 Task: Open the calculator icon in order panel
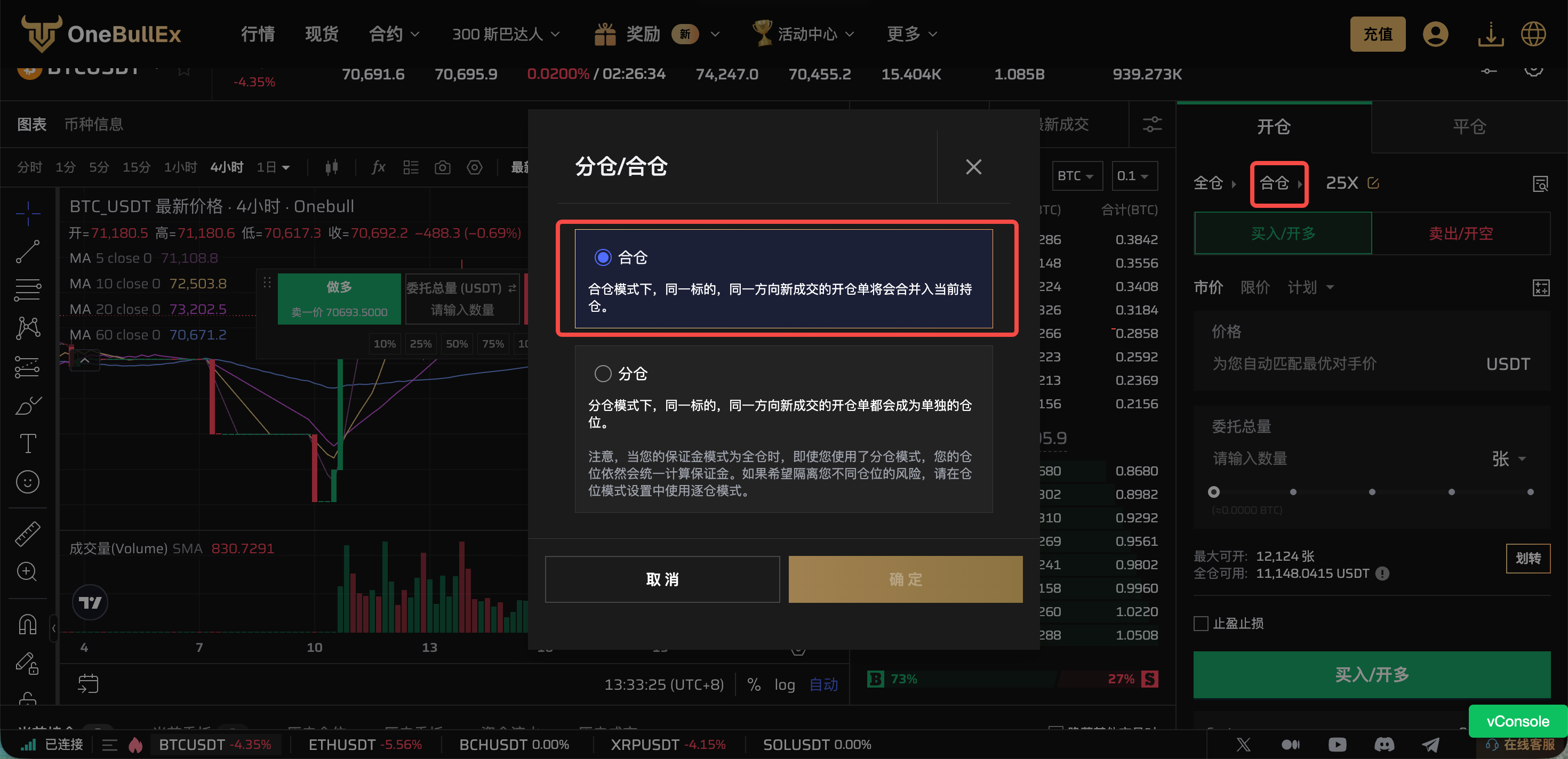[1541, 288]
